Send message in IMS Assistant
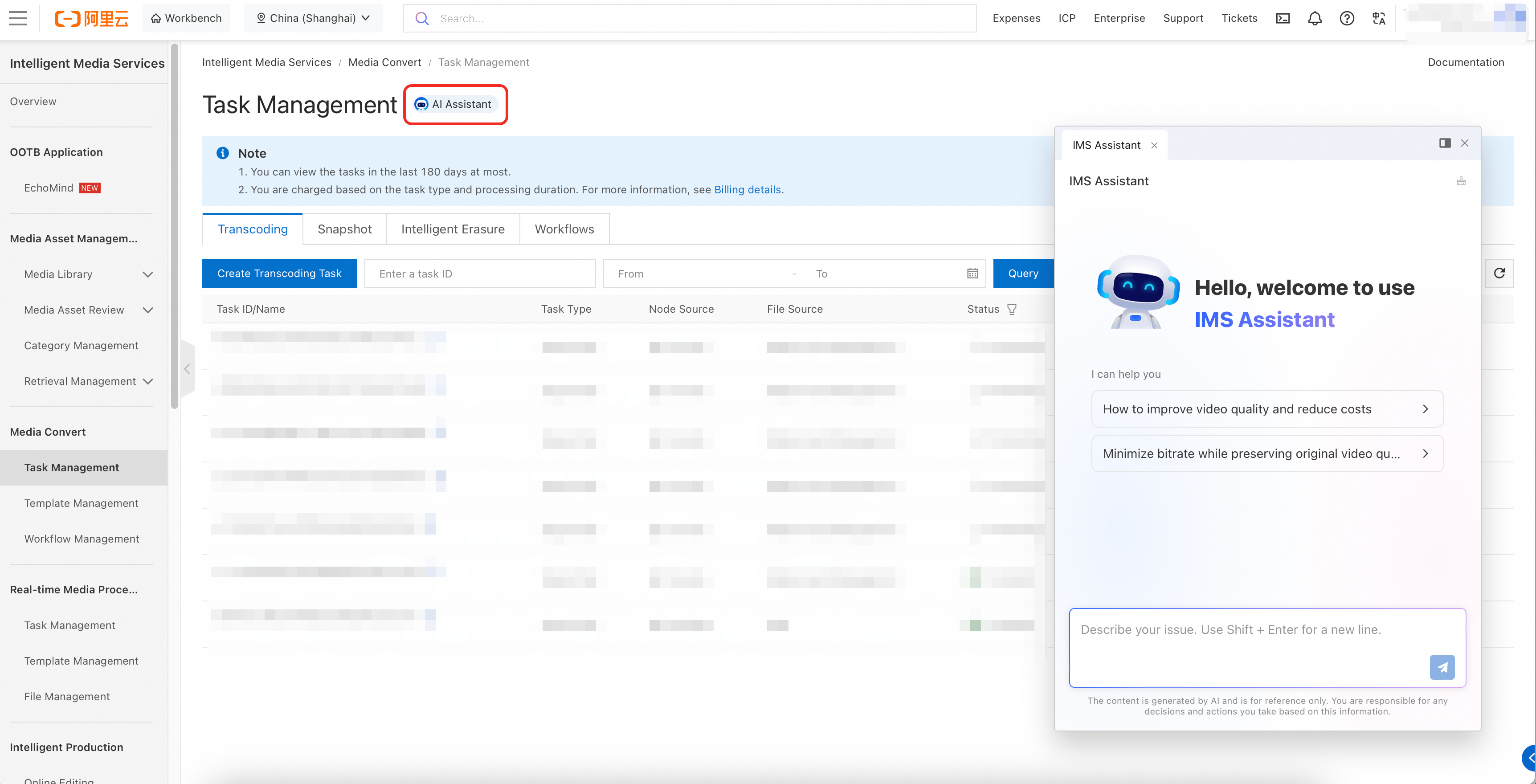The width and height of the screenshot is (1536, 784). pos(1442,667)
